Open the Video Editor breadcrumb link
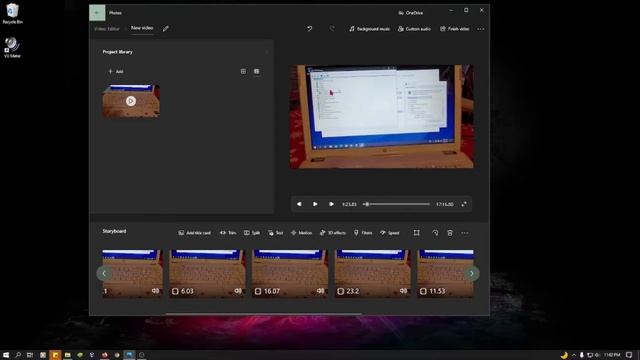 tap(107, 29)
